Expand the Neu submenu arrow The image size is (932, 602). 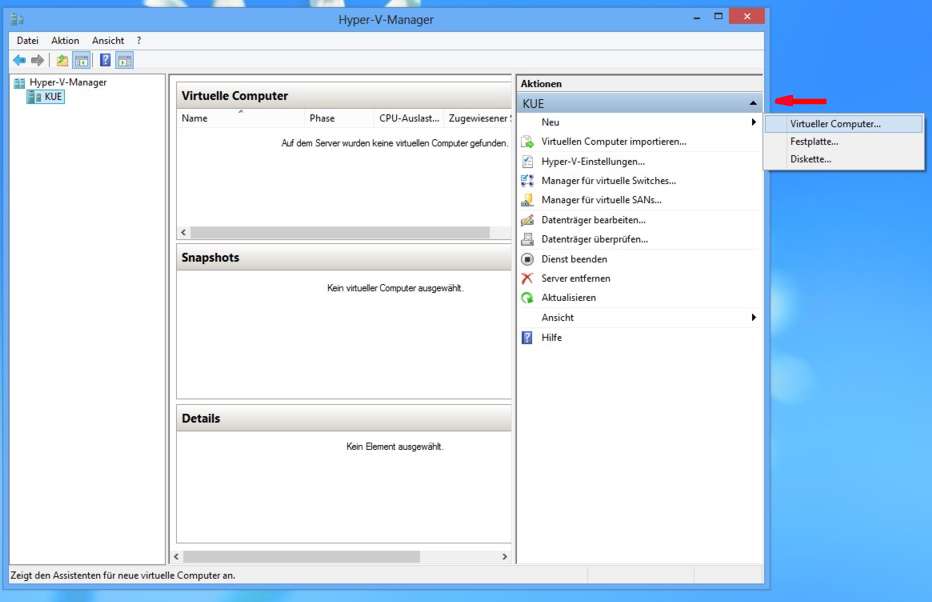point(754,122)
